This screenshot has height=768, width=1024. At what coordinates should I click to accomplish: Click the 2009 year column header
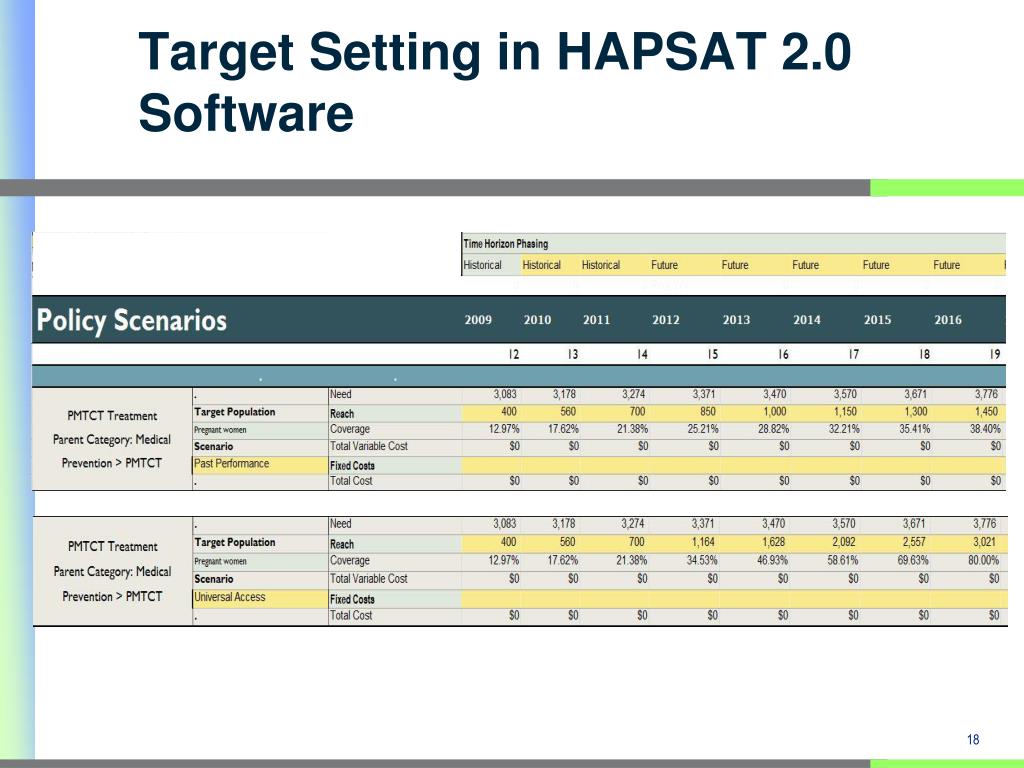coord(478,319)
